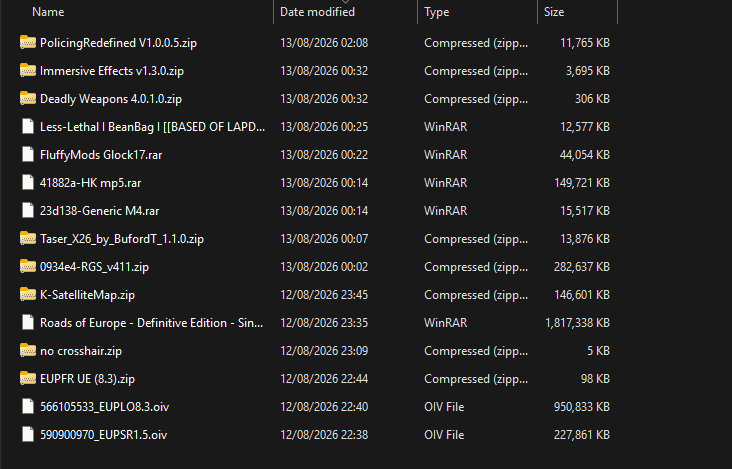Screen dimensions: 732x469
Task: Select the file name 23d138-Generic M4.rar
Action: pyautogui.click(x=99, y=211)
